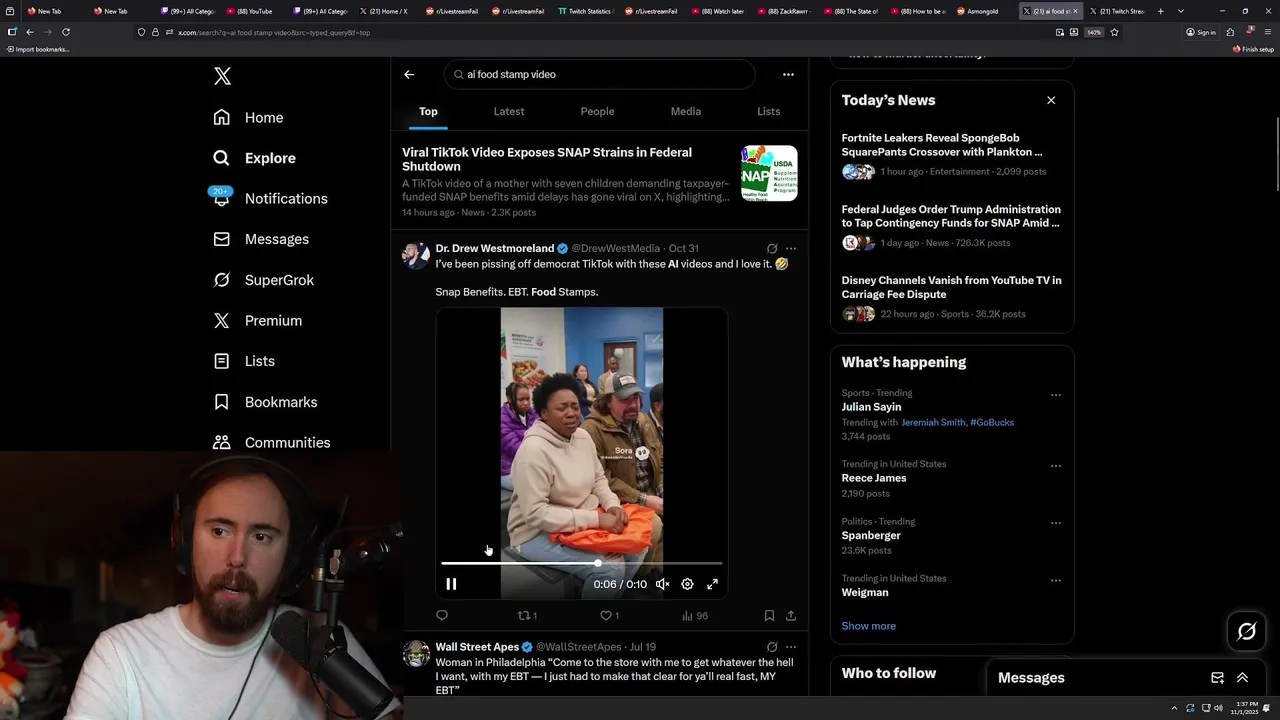The width and height of the screenshot is (1280, 720).
Task: Open the SNAP logo thumbnail
Action: pos(769,173)
